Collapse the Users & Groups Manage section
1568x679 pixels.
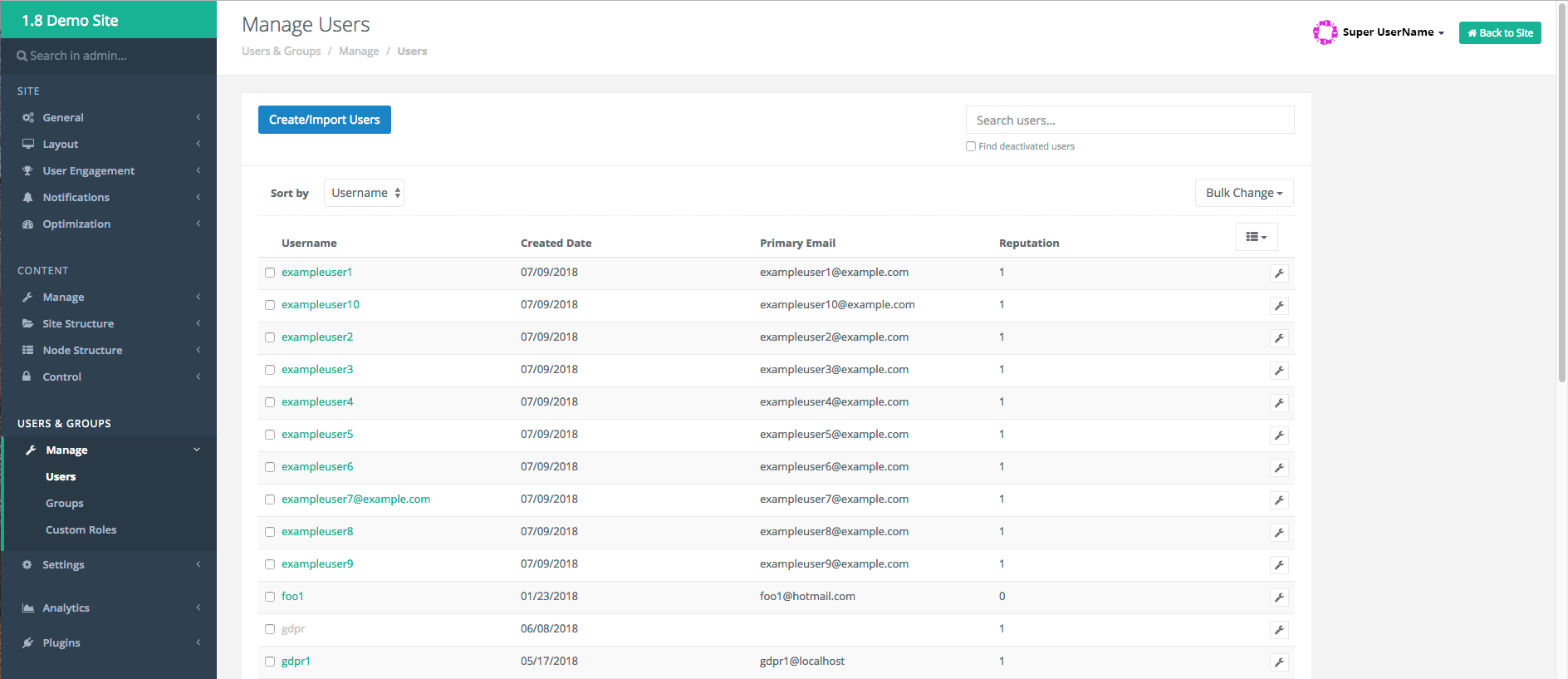109,450
